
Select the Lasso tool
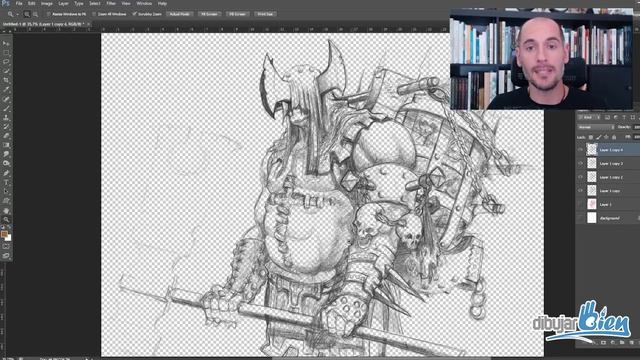(6, 62)
